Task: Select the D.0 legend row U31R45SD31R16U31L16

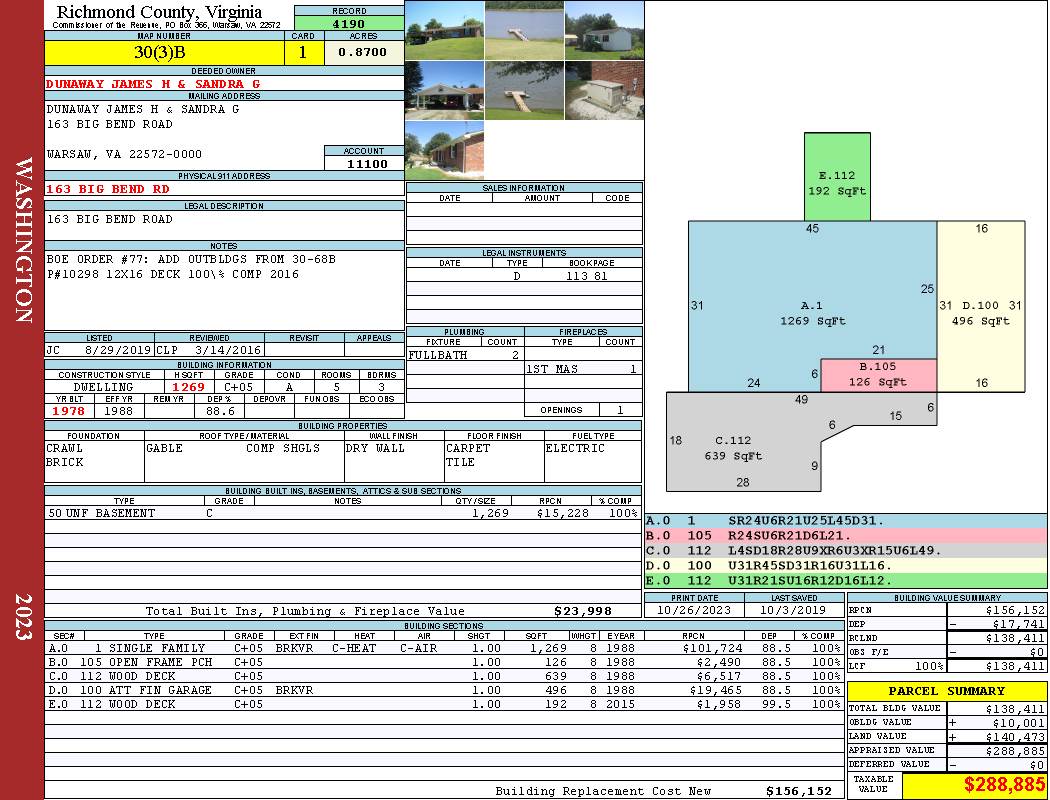Action: (845, 566)
